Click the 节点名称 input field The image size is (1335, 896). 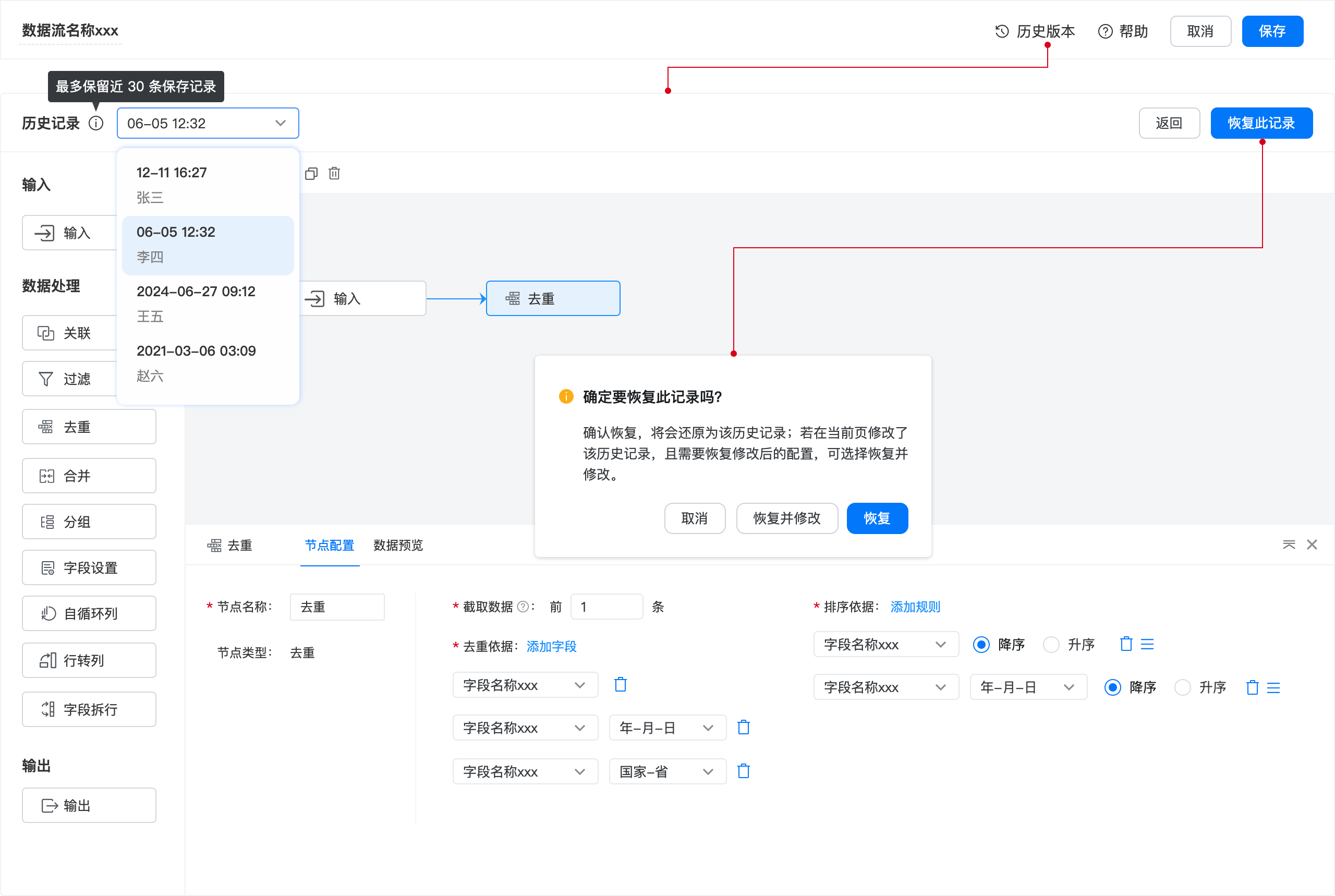coord(337,607)
